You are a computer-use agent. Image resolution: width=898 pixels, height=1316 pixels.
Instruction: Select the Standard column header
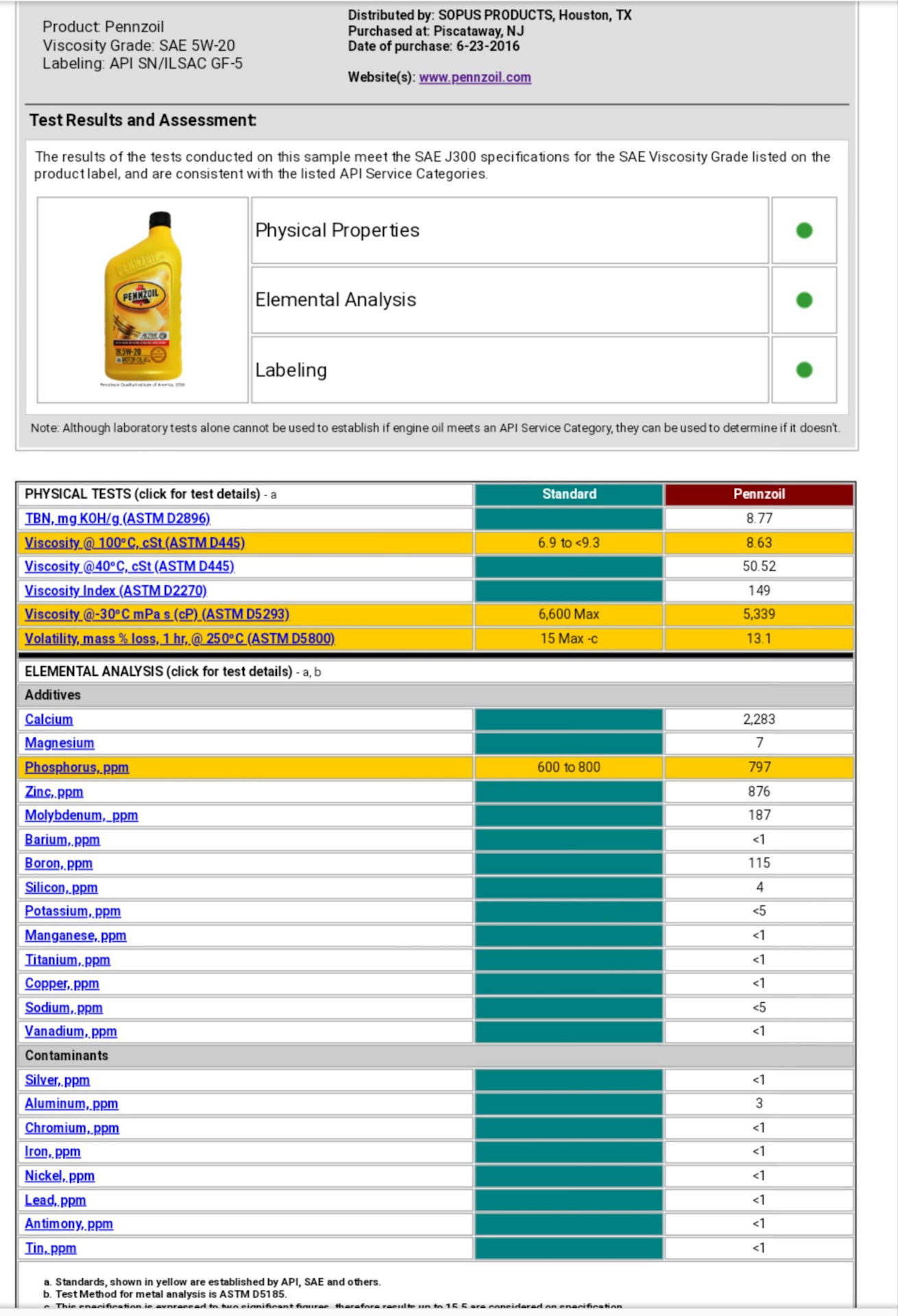569,494
